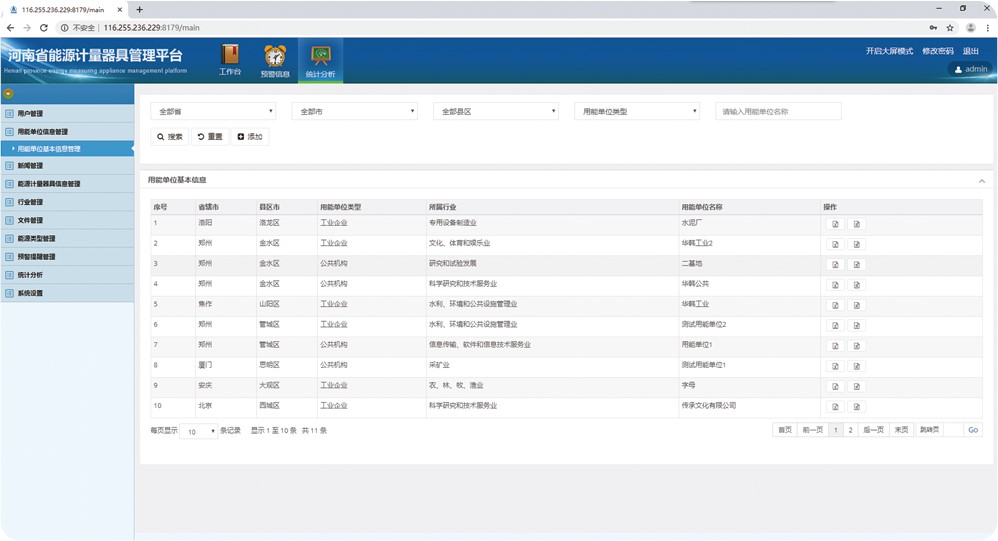Image resolution: width=998 pixels, height=541 pixels.
Task: Select 用能单位基本信息管理 submenu item
Action: click(67, 149)
